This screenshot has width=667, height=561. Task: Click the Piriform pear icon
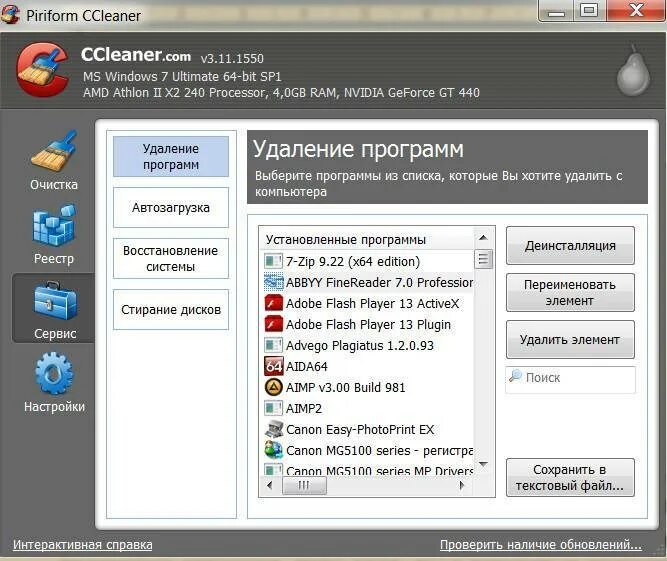click(x=633, y=70)
